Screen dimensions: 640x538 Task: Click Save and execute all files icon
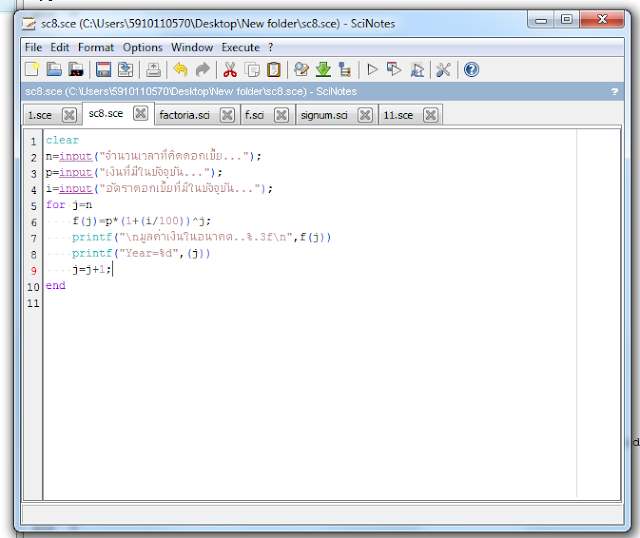pos(417,69)
